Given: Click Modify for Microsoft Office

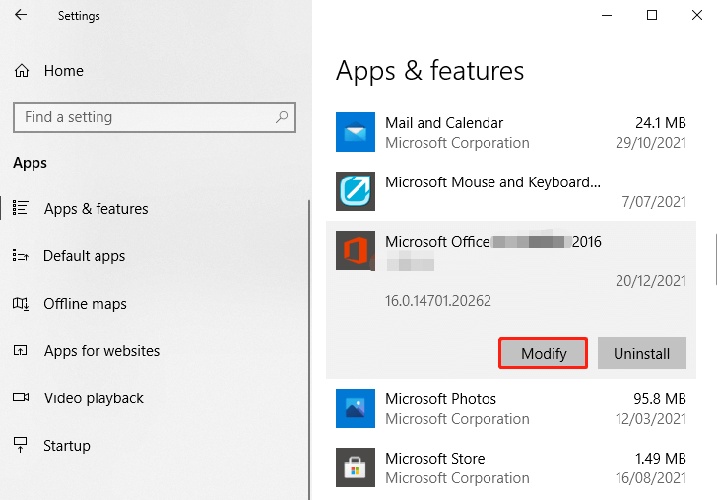Looking at the screenshot, I should [x=543, y=353].
